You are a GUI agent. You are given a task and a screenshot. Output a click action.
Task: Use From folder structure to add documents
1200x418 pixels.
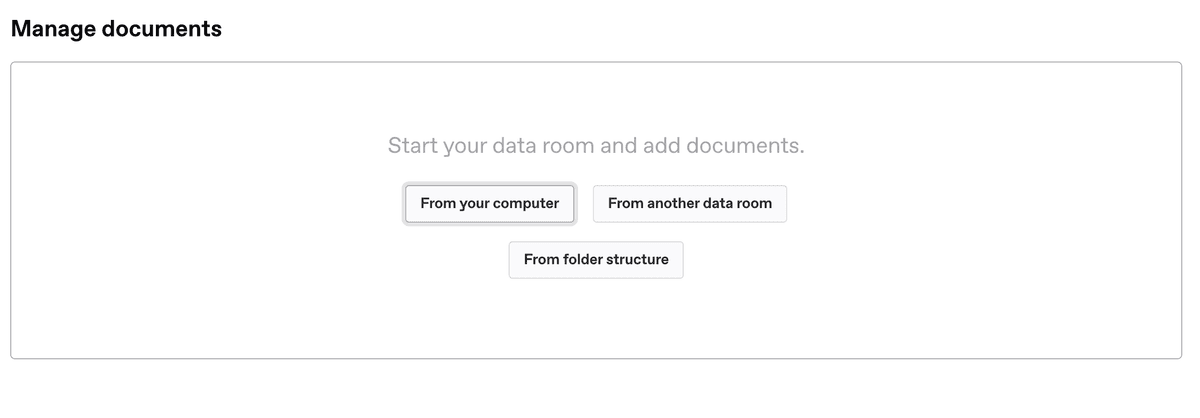[595, 260]
